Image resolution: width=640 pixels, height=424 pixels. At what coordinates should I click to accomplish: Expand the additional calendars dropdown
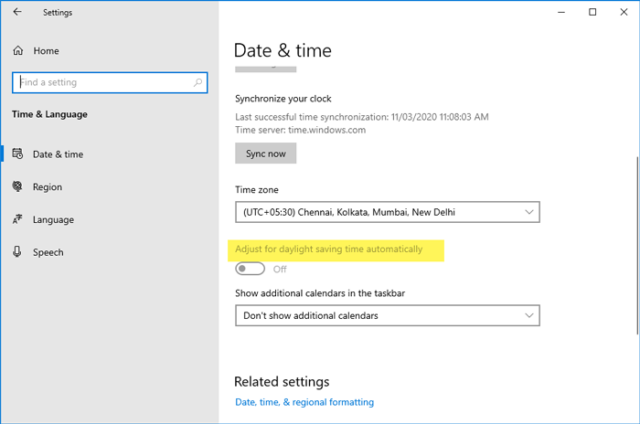[x=387, y=316]
